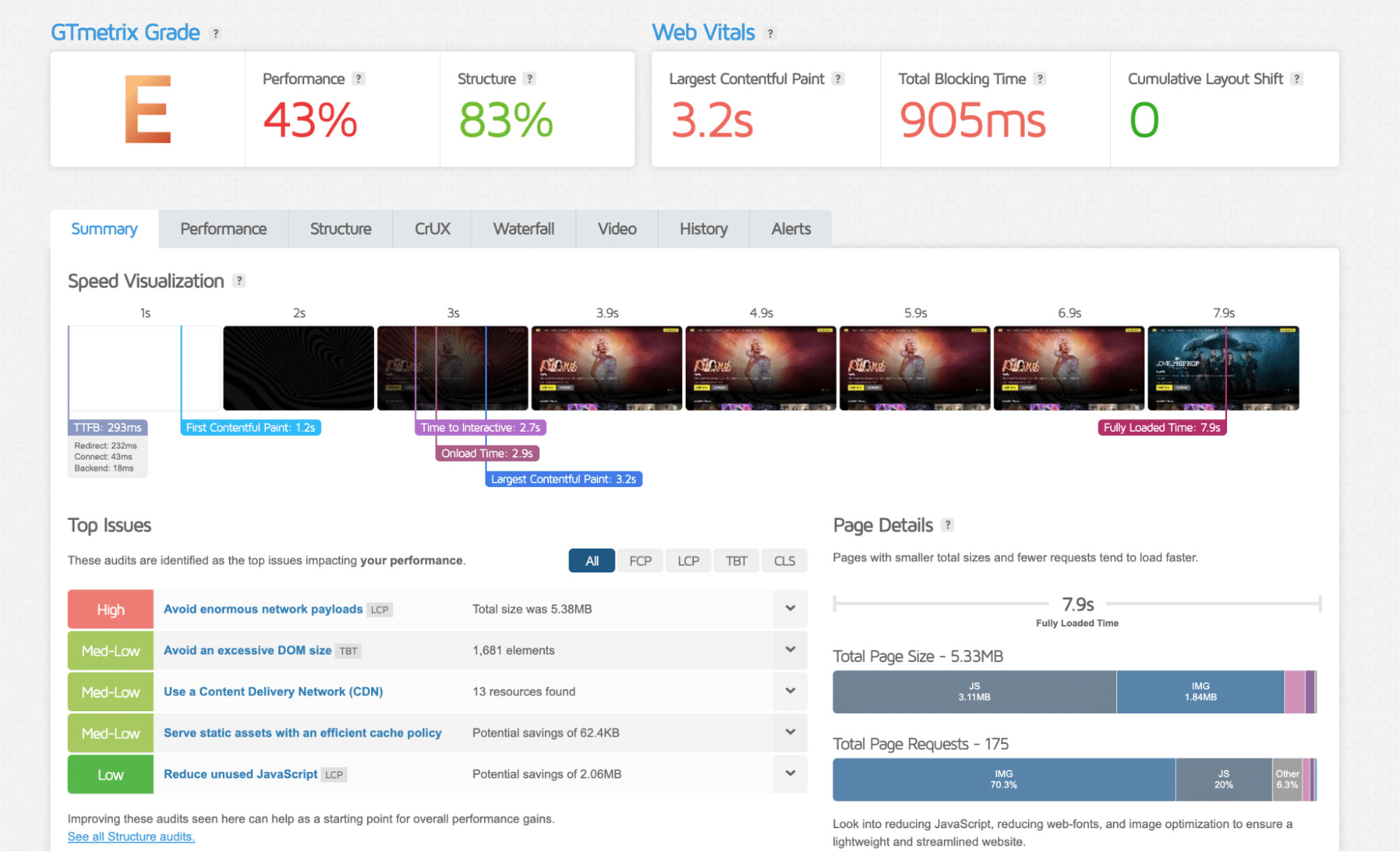Click the See all Structure audits link
The image size is (1400, 852).
click(130, 836)
